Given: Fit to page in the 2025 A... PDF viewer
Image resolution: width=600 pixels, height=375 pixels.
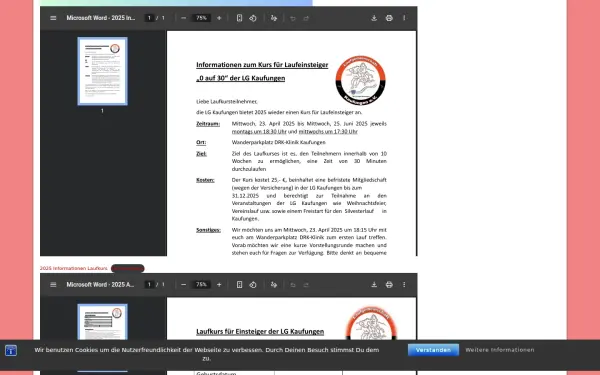Looking at the screenshot, I should click(x=239, y=285).
